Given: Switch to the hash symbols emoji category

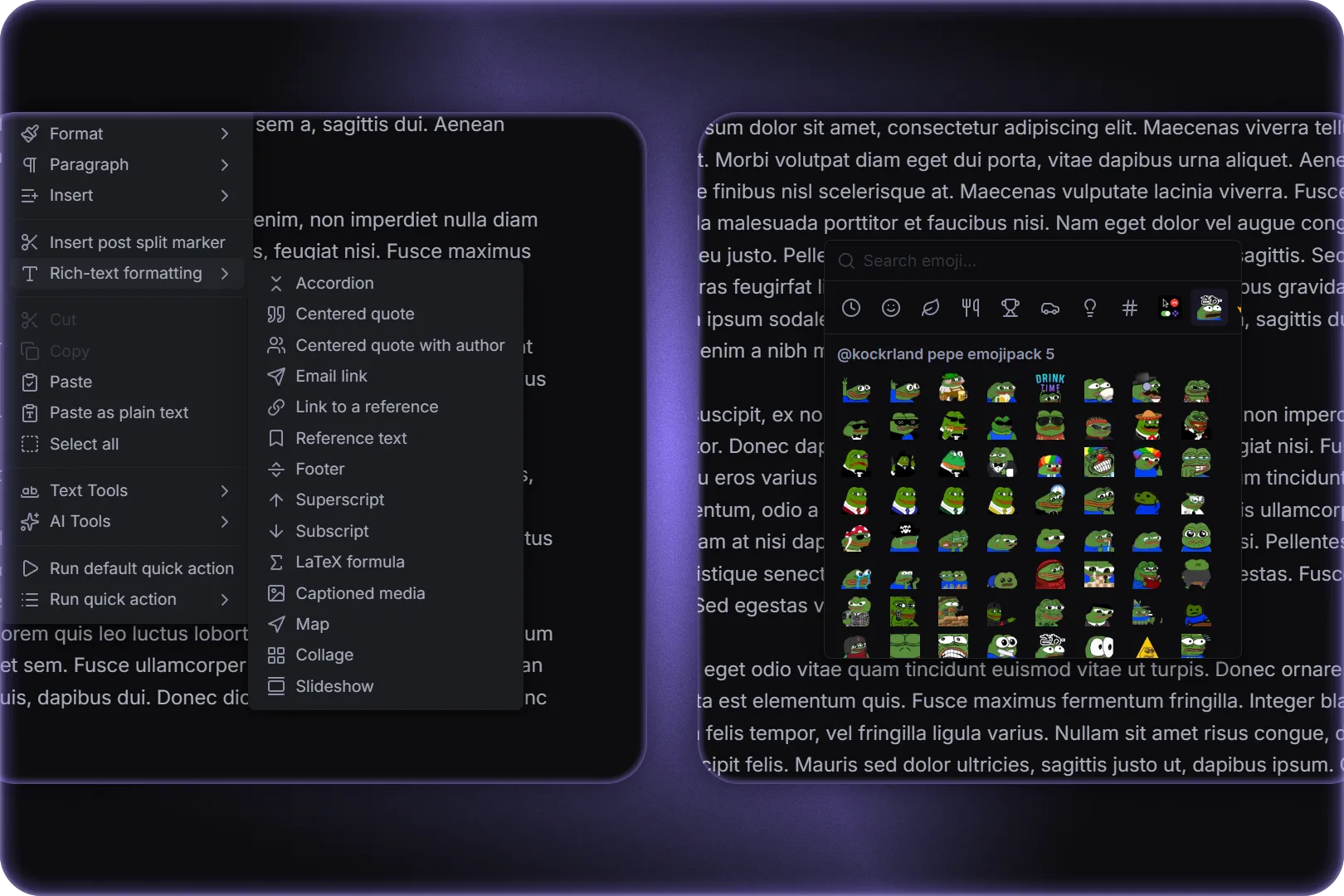Looking at the screenshot, I should 1130,309.
